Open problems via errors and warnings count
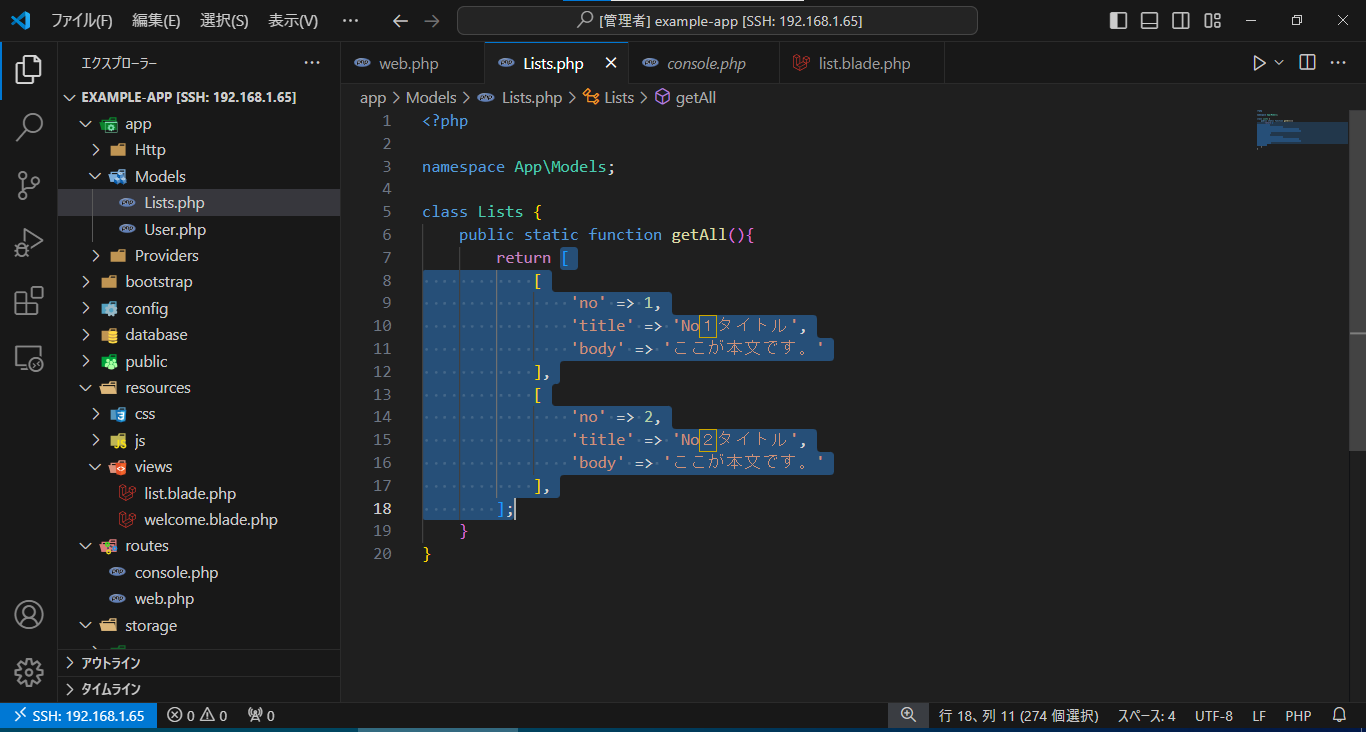Image resolution: width=1366 pixels, height=732 pixels. click(x=197, y=716)
